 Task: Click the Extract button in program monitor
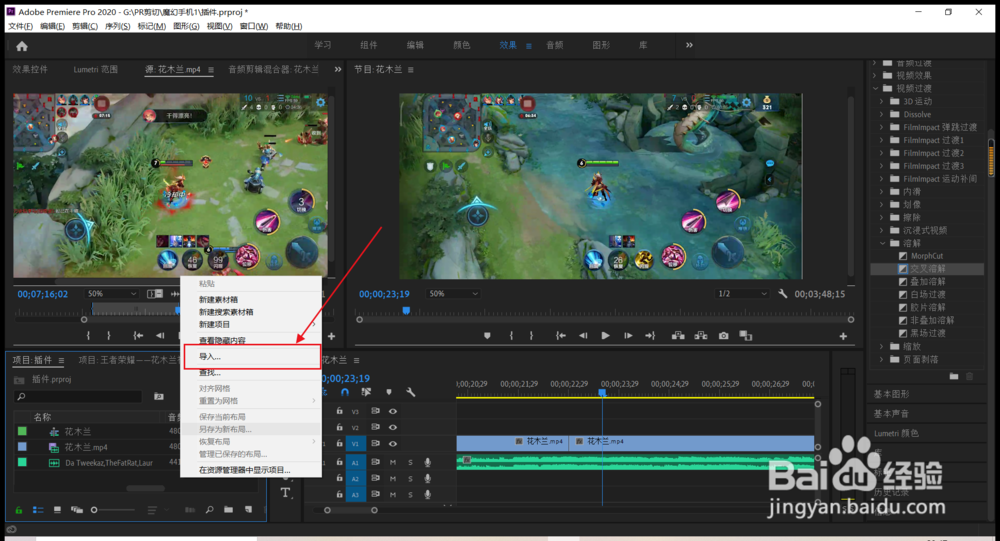701,336
